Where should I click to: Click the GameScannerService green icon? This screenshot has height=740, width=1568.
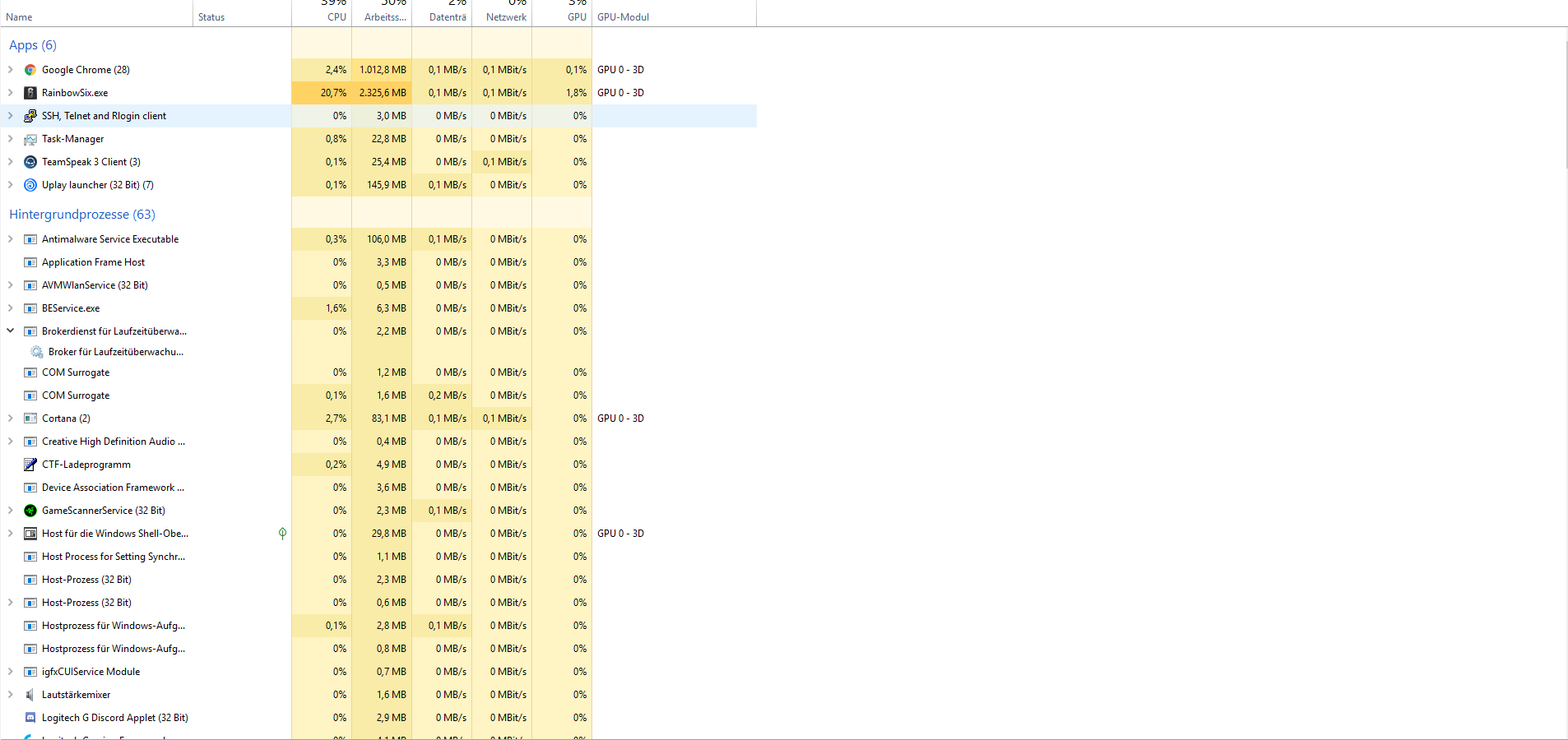tap(30, 511)
